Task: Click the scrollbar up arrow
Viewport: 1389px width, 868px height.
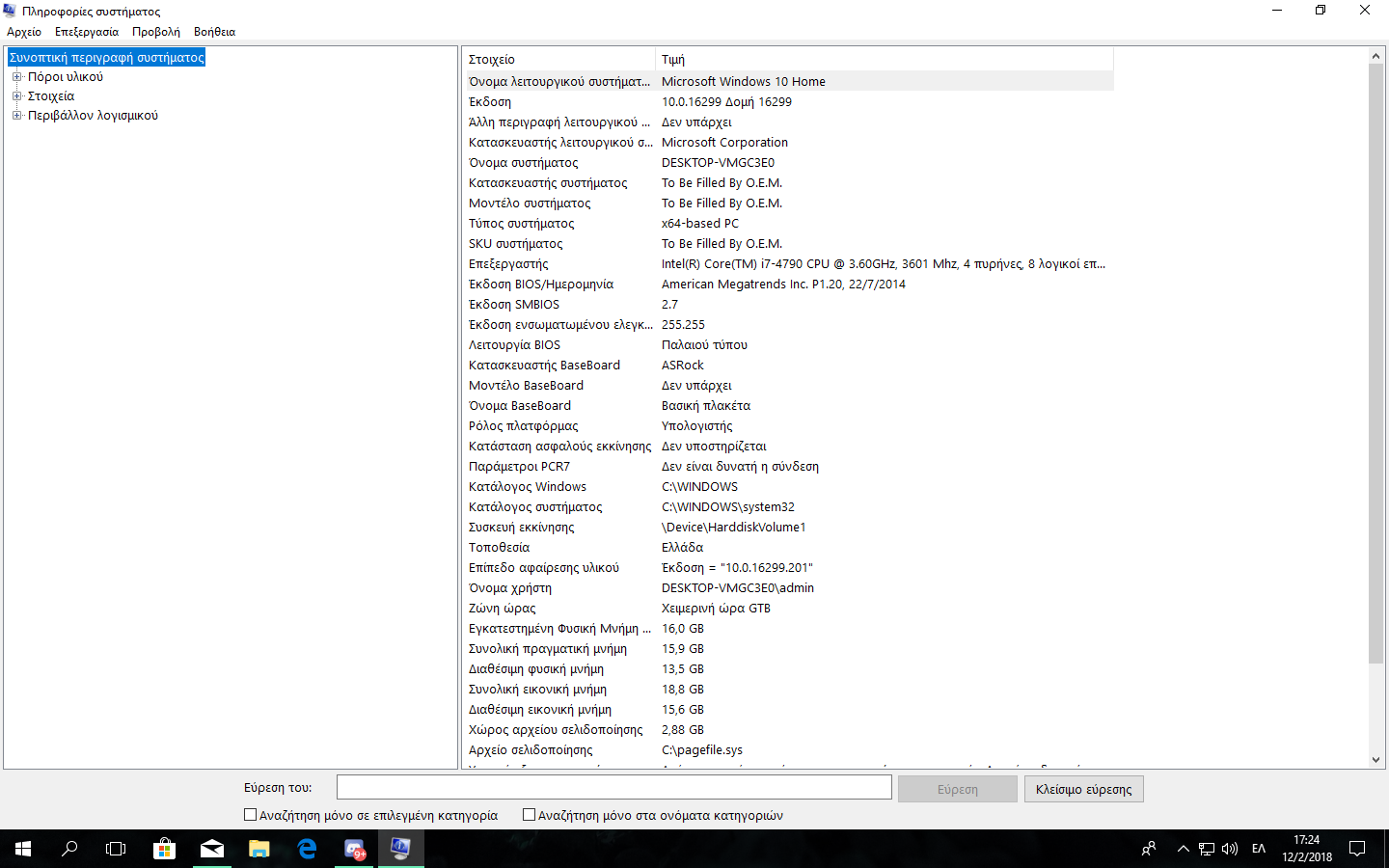Action: (x=1376, y=56)
